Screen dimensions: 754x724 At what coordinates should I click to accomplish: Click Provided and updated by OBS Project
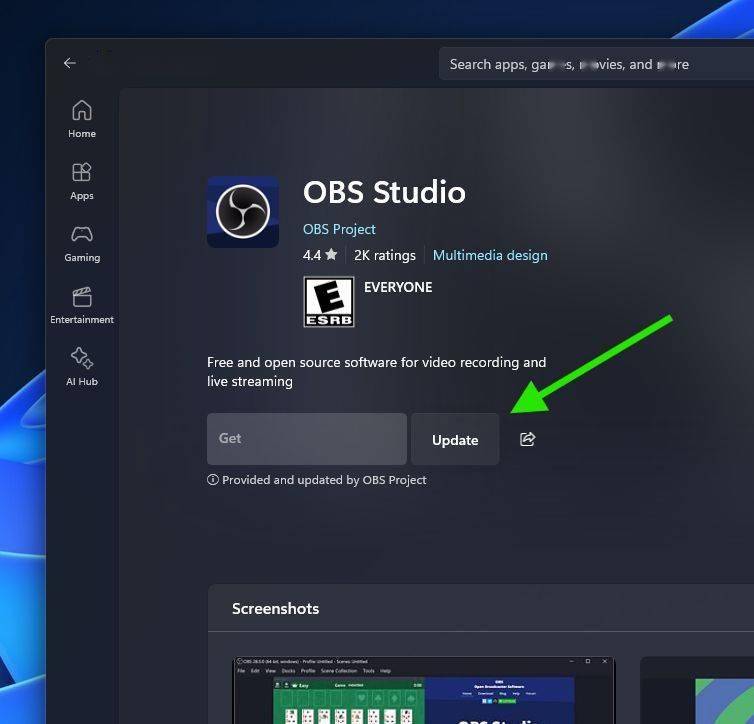pos(324,480)
